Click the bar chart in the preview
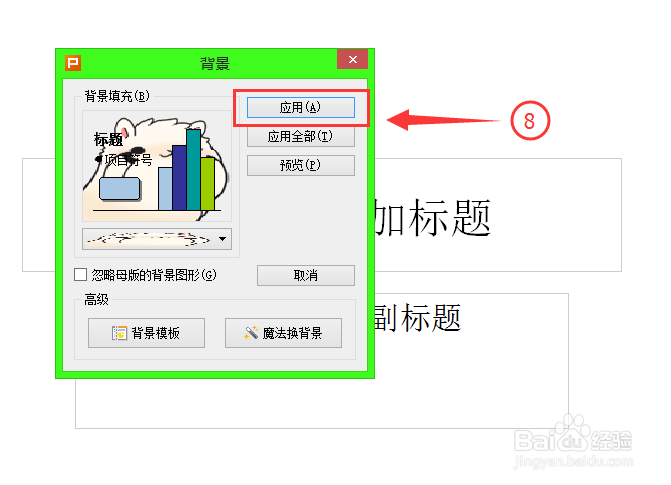Screen dimensions: 671x485 pyautogui.click(x=187, y=170)
